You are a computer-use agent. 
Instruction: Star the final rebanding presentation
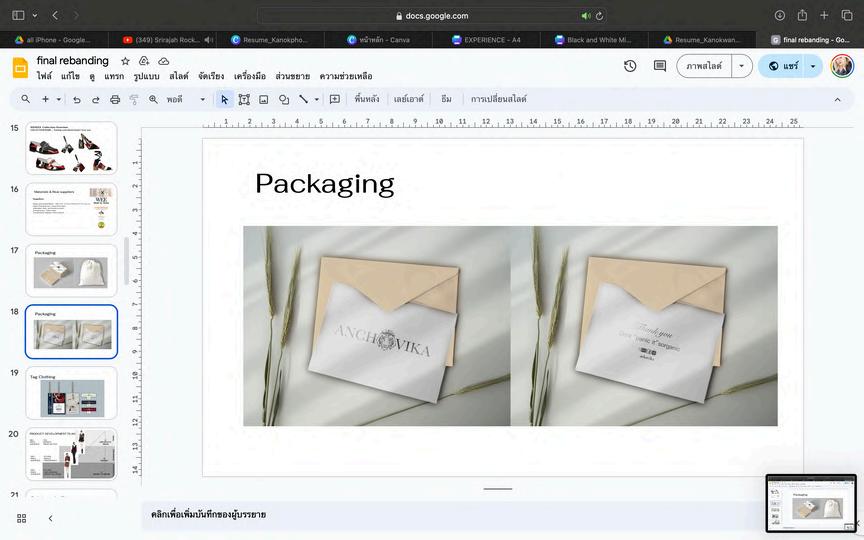[126, 61]
